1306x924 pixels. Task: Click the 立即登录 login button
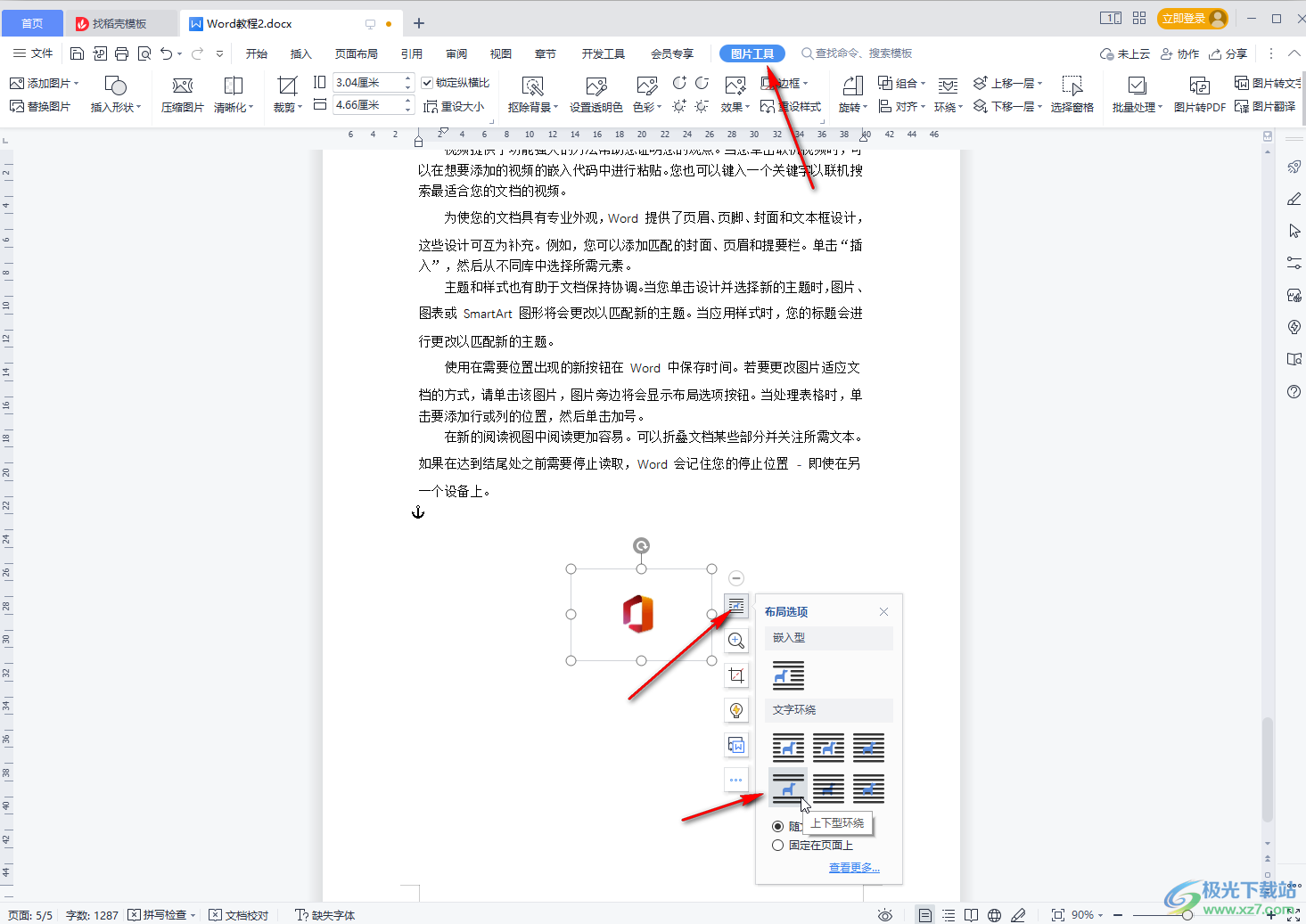pyautogui.click(x=1193, y=18)
